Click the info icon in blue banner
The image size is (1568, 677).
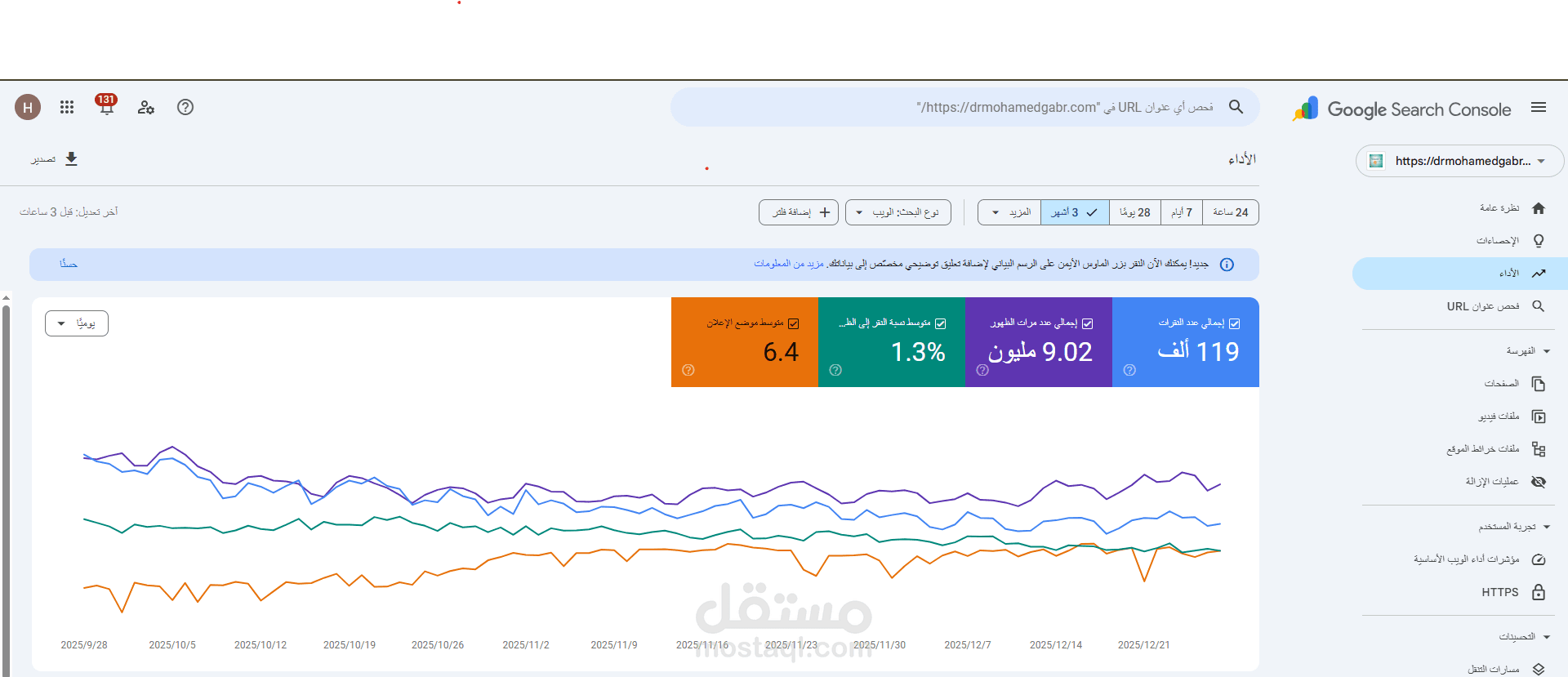coord(1227,265)
